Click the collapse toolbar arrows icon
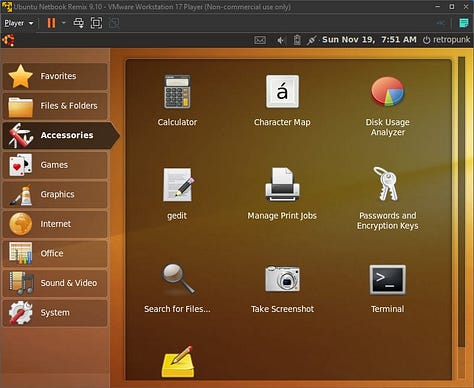 click(x=441, y=23)
